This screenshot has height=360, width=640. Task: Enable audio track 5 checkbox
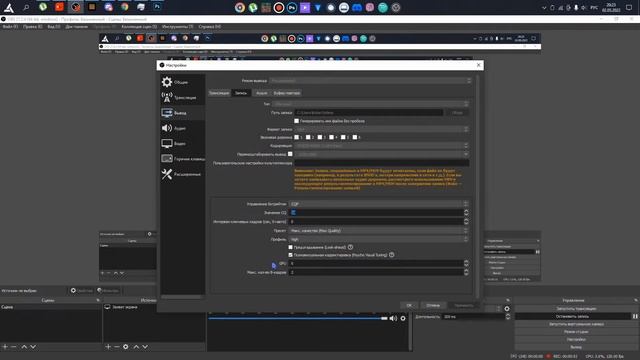(x=343, y=137)
